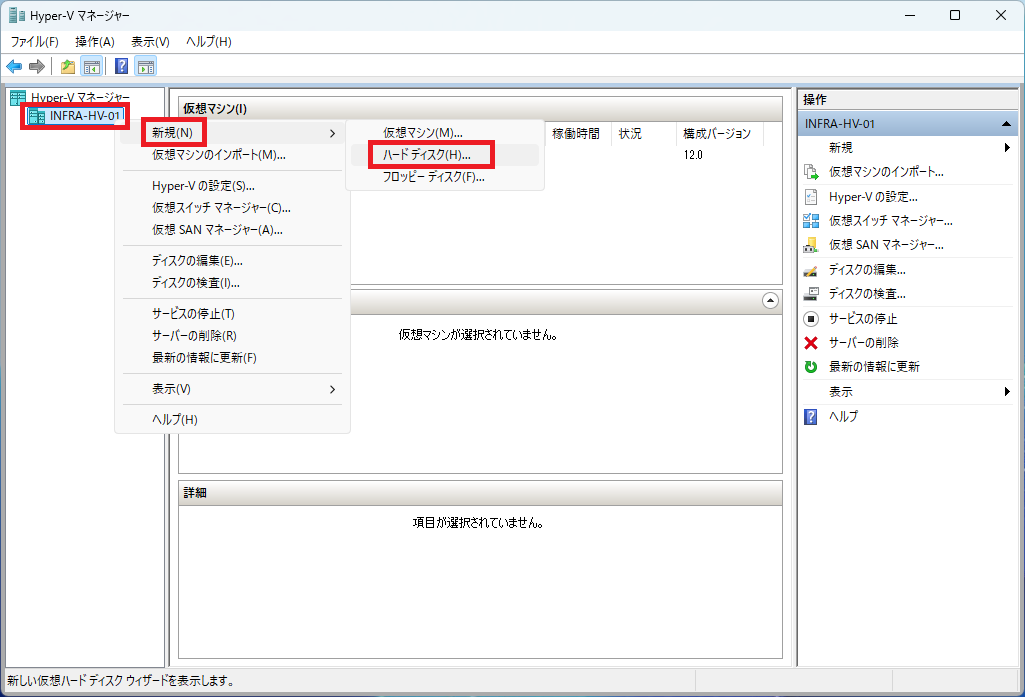Open the ヘルプ(H) menu in the menu bar
Image resolution: width=1025 pixels, height=697 pixels.
point(209,42)
